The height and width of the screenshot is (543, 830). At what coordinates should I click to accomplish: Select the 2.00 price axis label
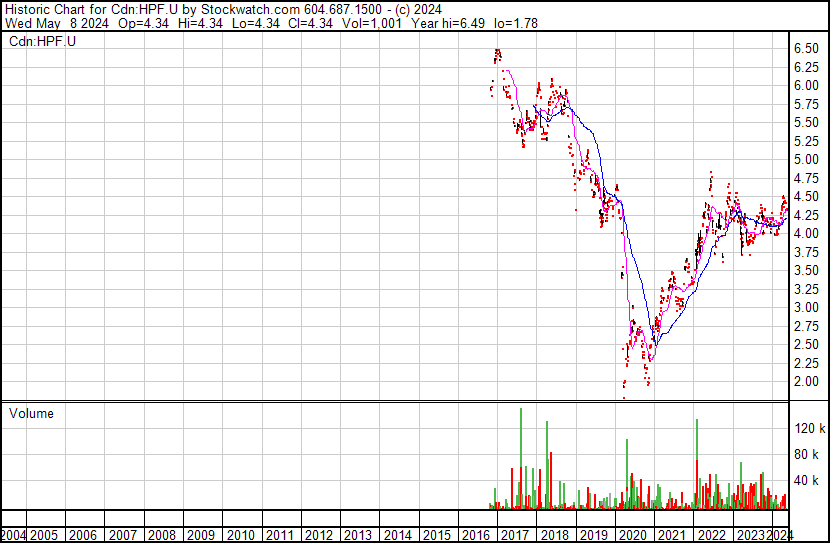click(x=807, y=382)
